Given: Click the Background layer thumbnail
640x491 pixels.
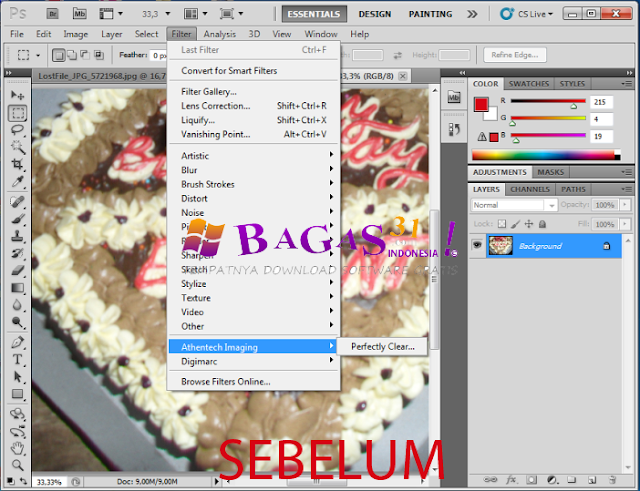Looking at the screenshot, I should pyautogui.click(x=500, y=246).
